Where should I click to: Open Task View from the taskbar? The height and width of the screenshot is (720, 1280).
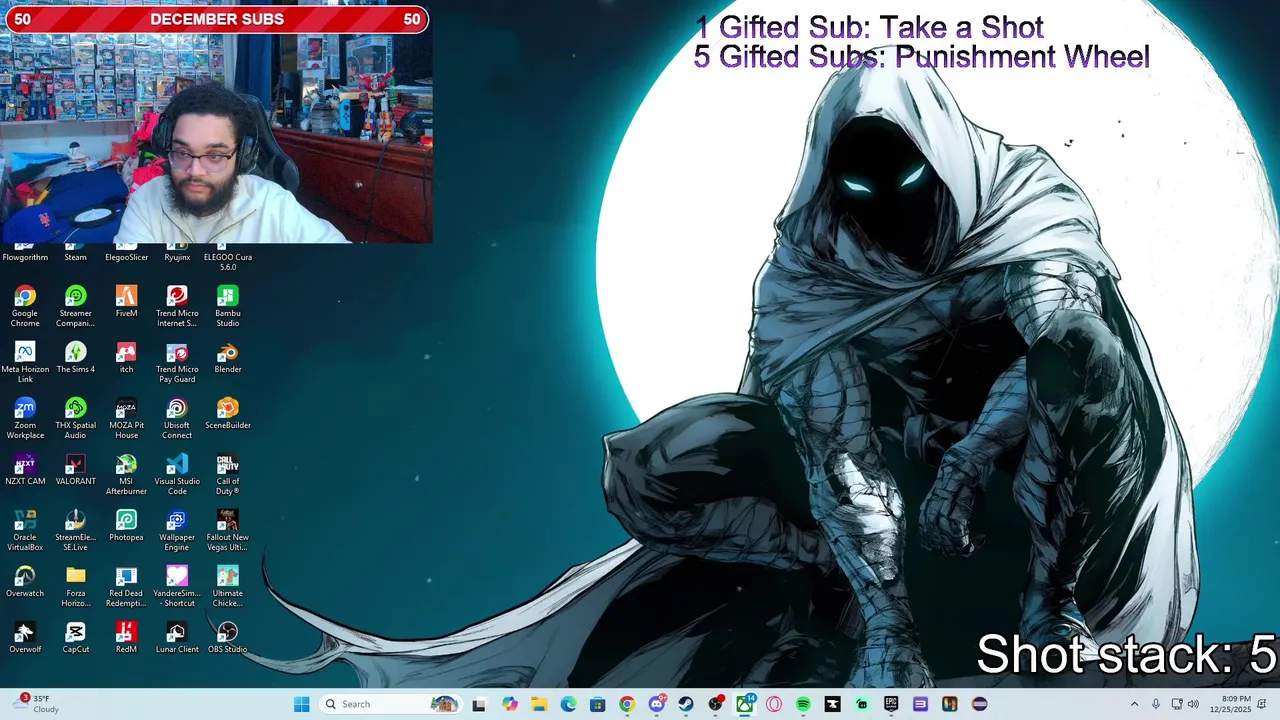[x=479, y=704]
